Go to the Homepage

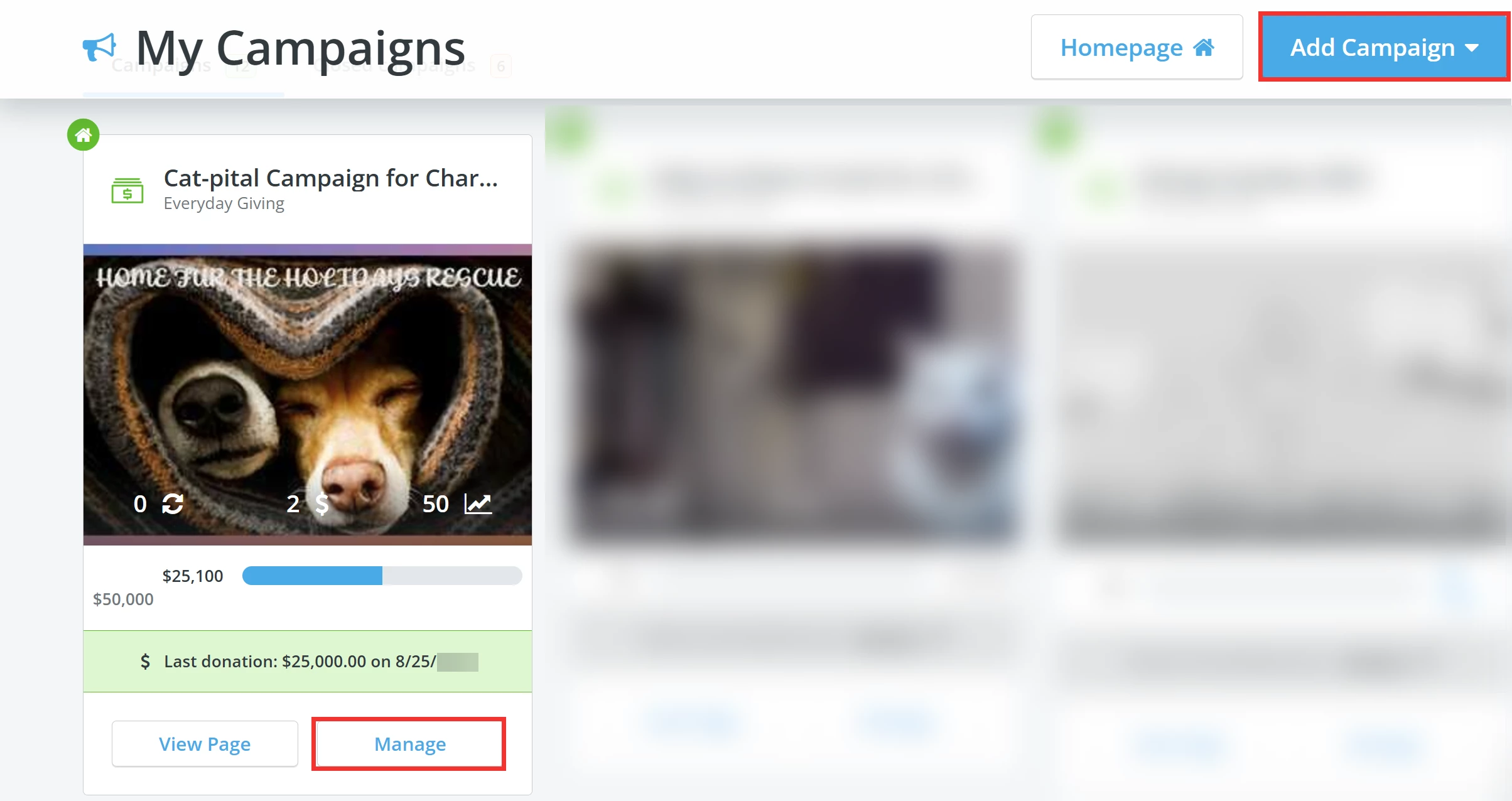tap(1137, 47)
